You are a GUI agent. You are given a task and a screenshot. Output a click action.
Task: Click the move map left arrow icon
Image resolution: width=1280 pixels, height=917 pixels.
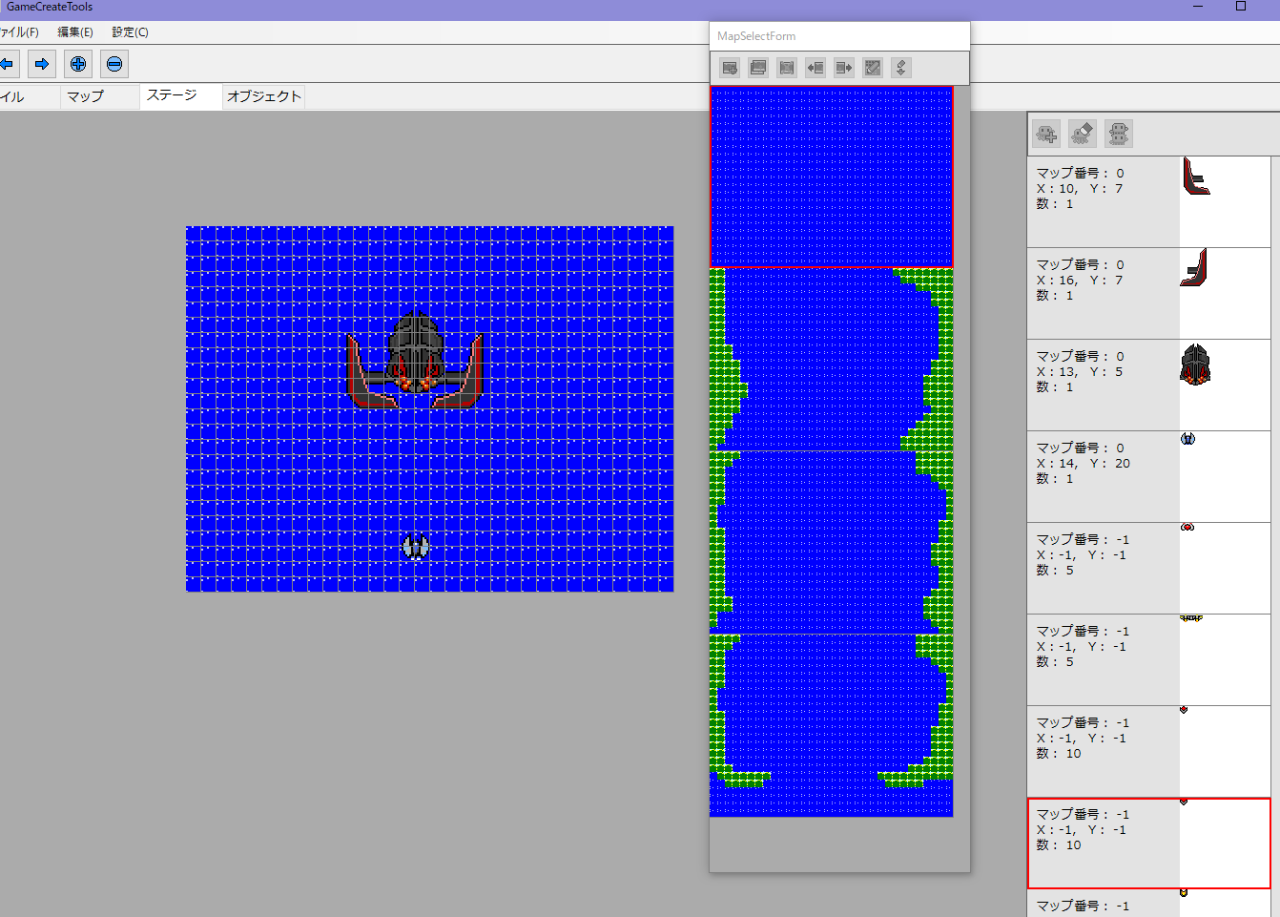[x=815, y=68]
